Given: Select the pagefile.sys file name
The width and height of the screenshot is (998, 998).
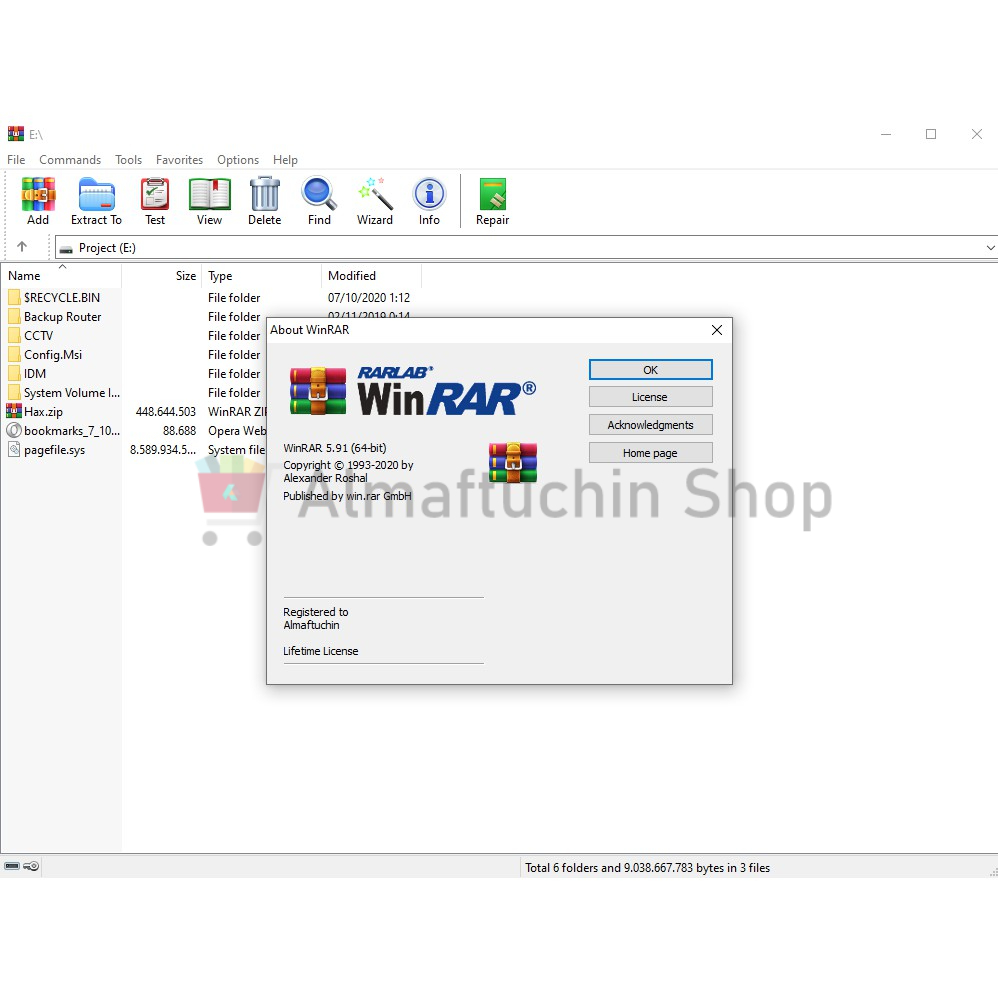Looking at the screenshot, I should point(54,450).
